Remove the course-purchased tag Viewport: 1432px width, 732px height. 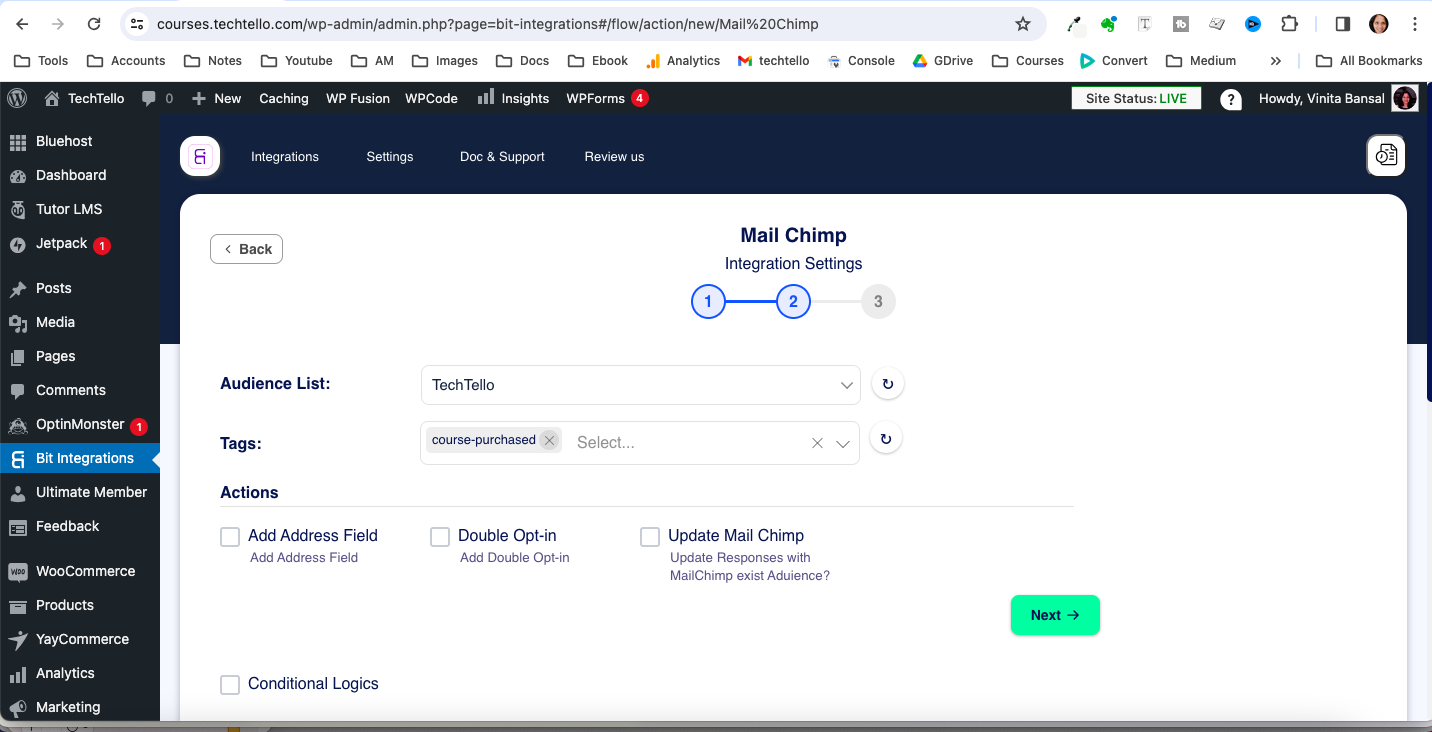549,440
